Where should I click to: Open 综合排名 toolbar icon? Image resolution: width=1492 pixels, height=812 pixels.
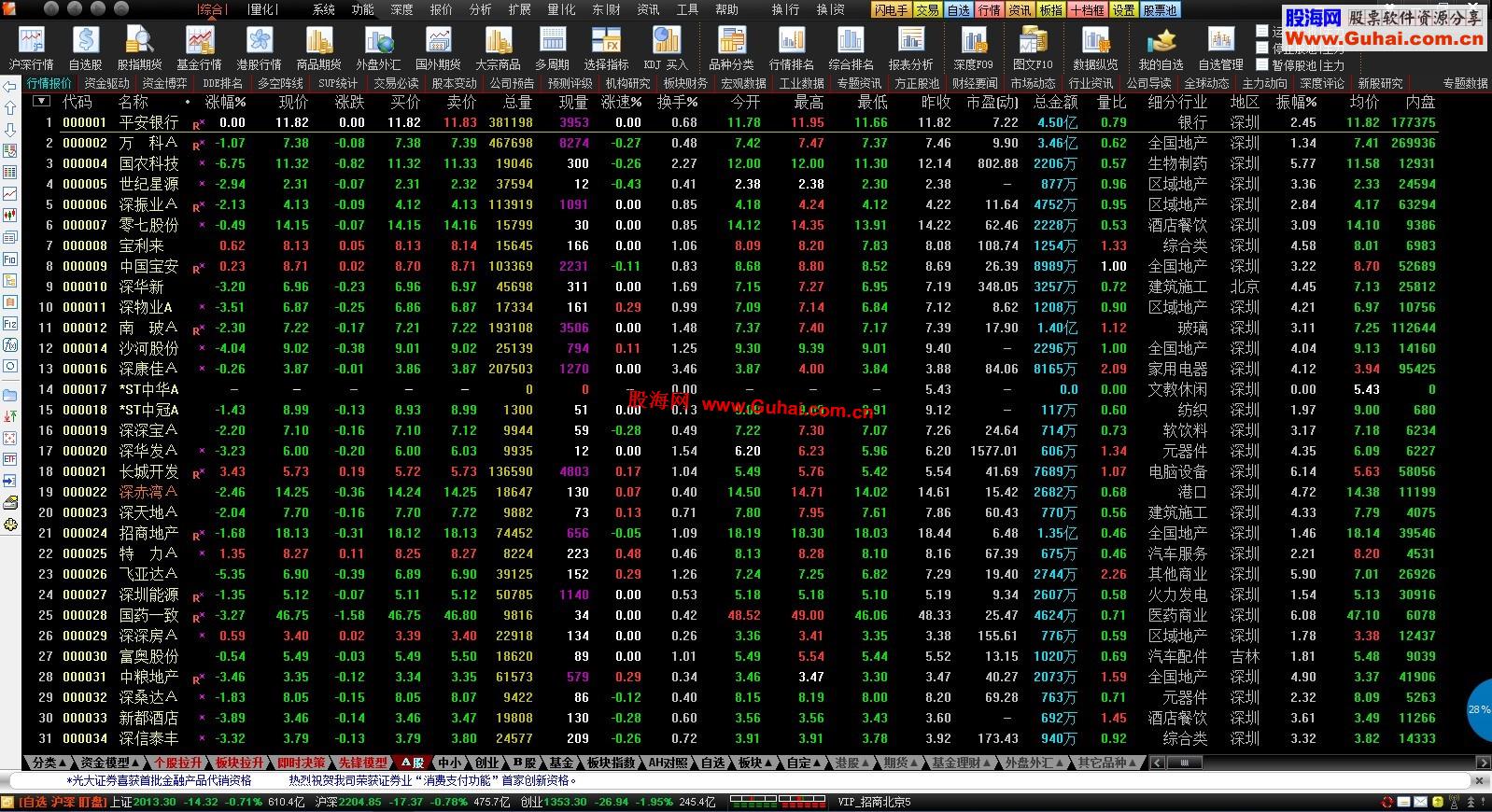[x=851, y=49]
